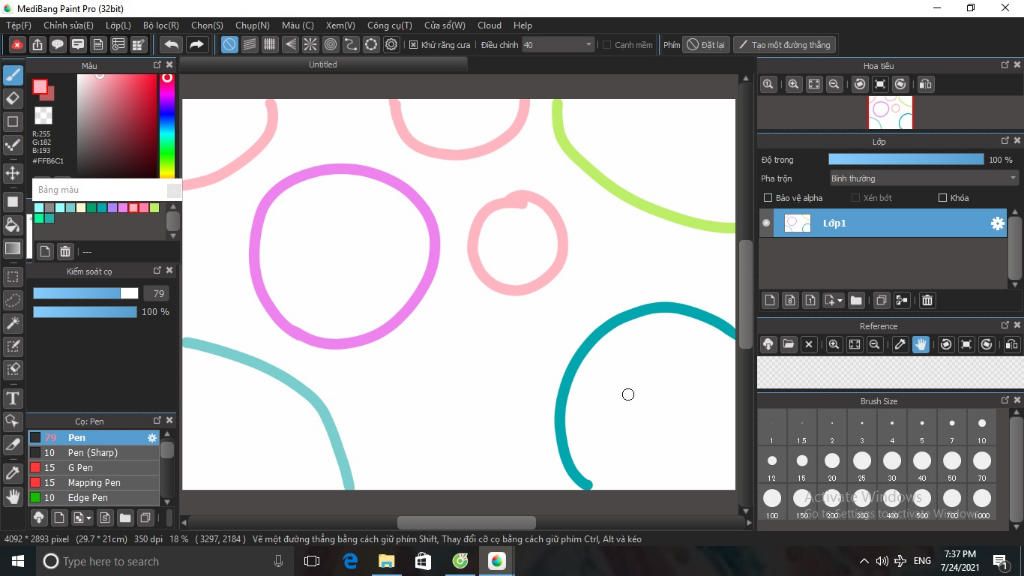Screen dimensions: 1024x576
Task: Toggle the eyedropper in Reference panel
Action: pos(899,344)
